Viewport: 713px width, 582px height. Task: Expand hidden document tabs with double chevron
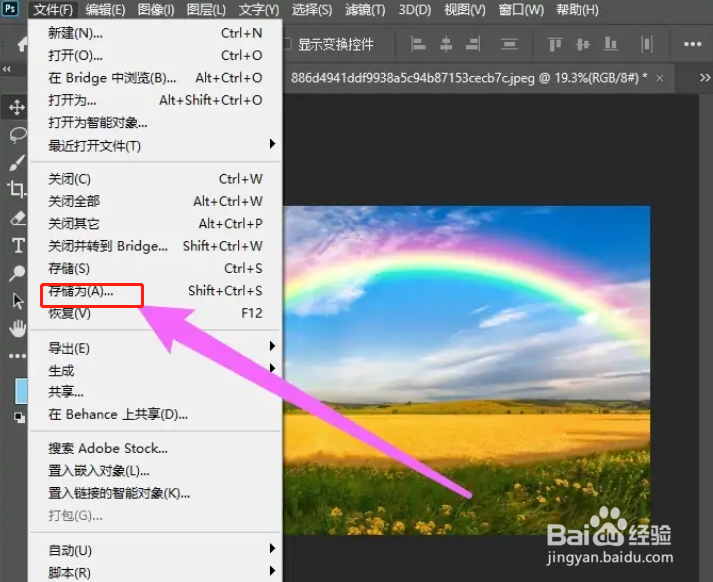705,78
